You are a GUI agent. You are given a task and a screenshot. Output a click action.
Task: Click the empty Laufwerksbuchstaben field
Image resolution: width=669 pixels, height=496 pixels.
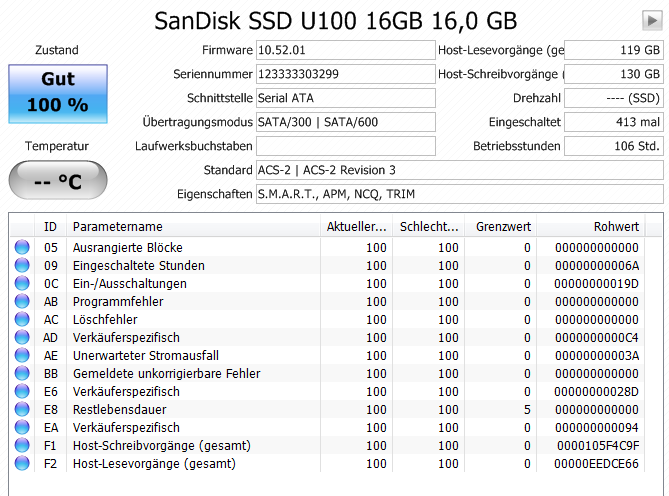click(x=346, y=146)
